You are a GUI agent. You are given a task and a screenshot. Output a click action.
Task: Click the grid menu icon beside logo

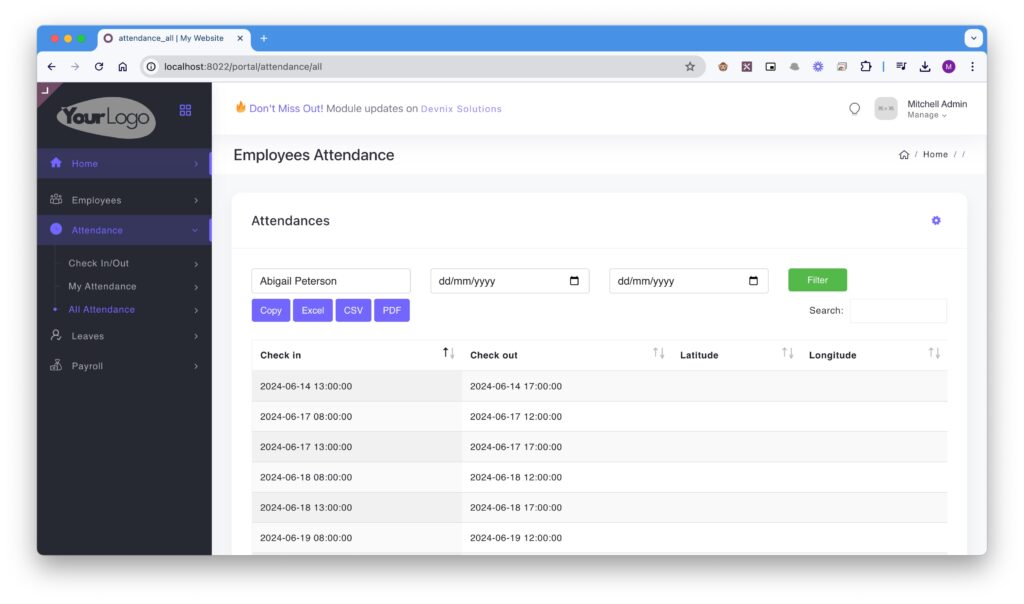(x=185, y=110)
